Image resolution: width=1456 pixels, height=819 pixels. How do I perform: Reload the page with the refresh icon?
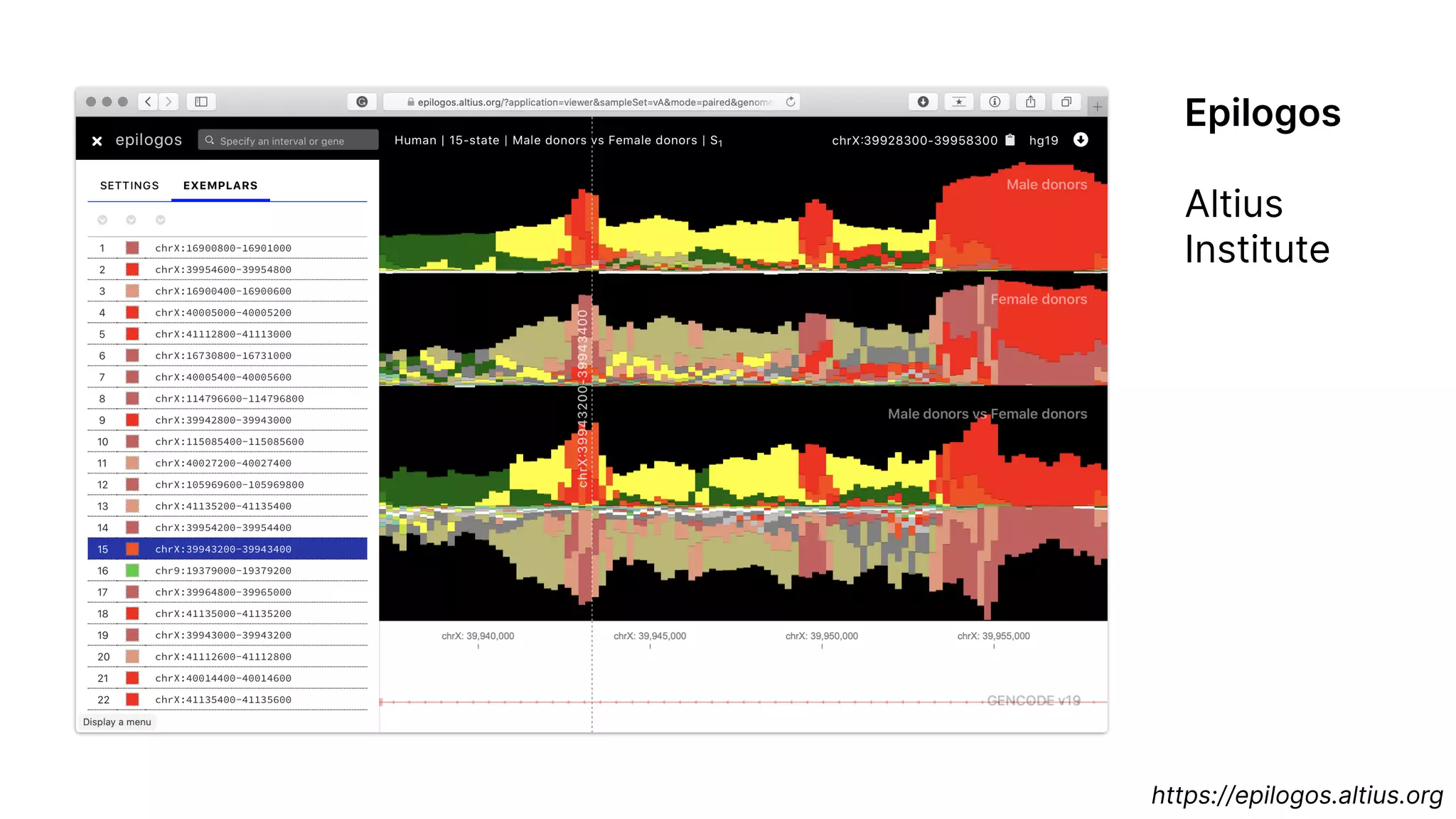791,102
